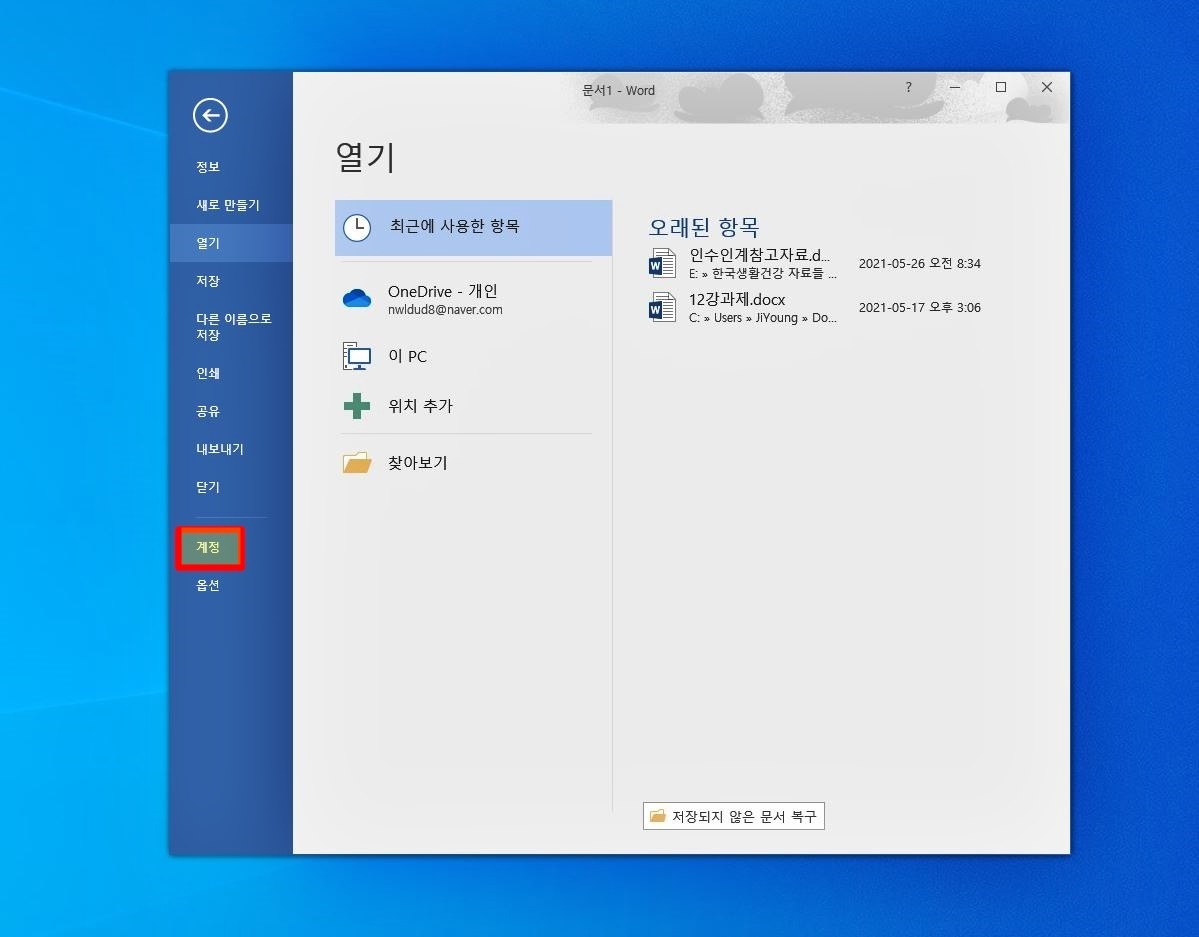Click 저장되지 않은 문서 복구 button
Screen dimensions: 1199x937
point(733,816)
